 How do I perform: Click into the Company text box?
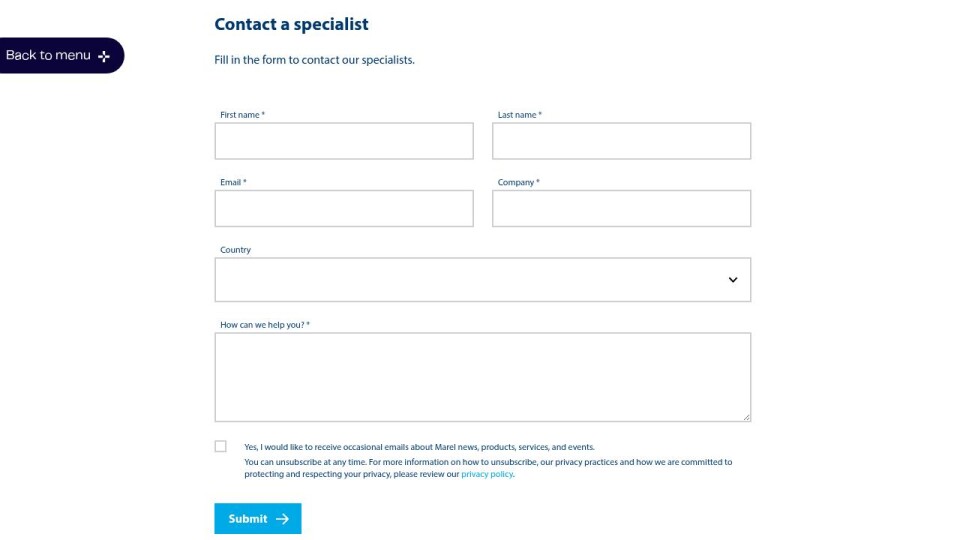(621, 208)
